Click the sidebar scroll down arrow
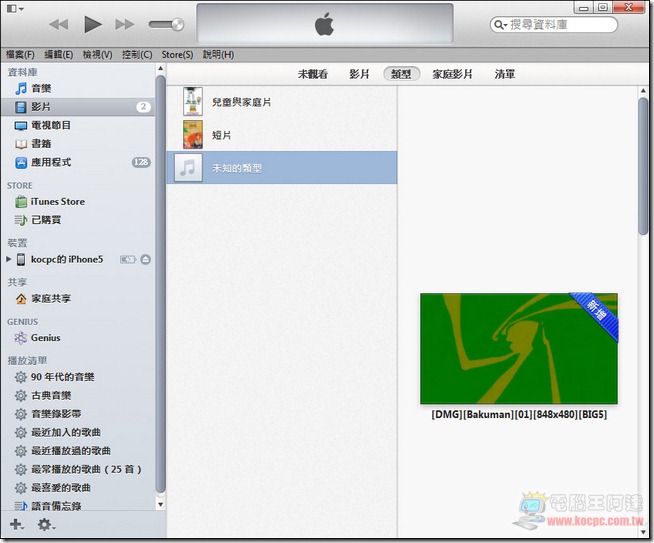This screenshot has width=654, height=543. (161, 505)
